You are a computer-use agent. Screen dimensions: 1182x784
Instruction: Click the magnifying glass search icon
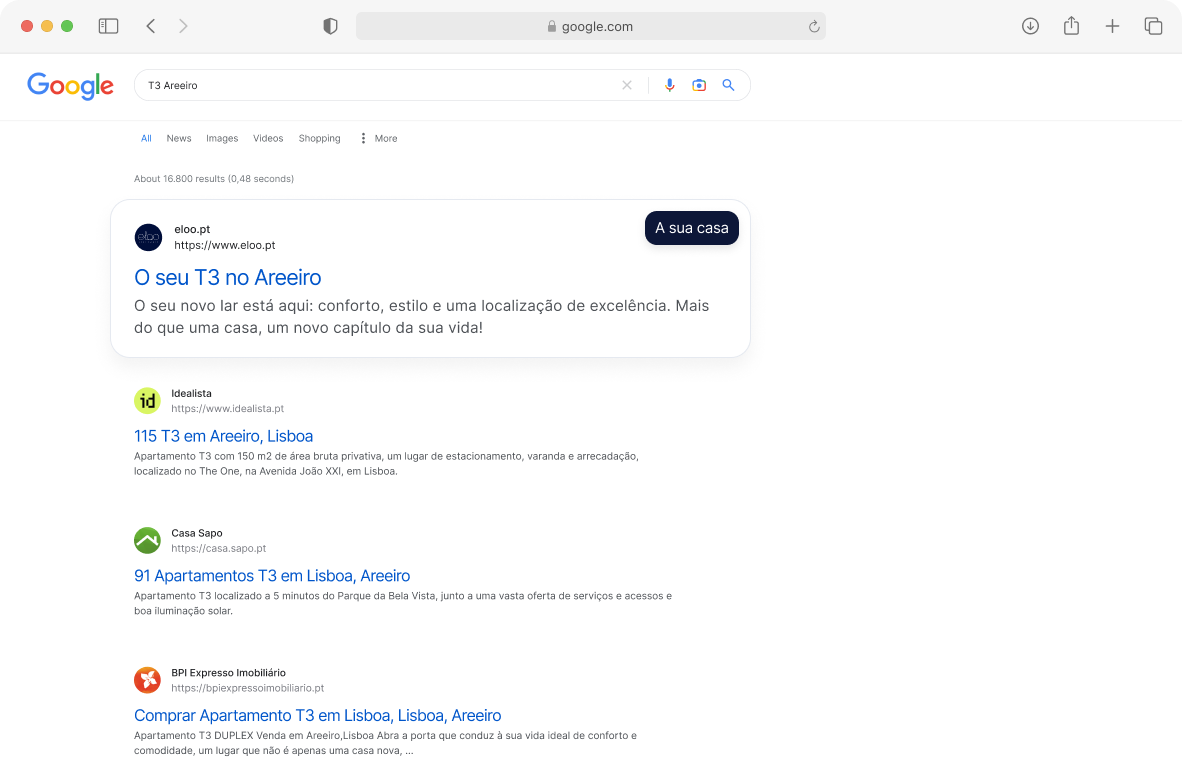point(728,85)
